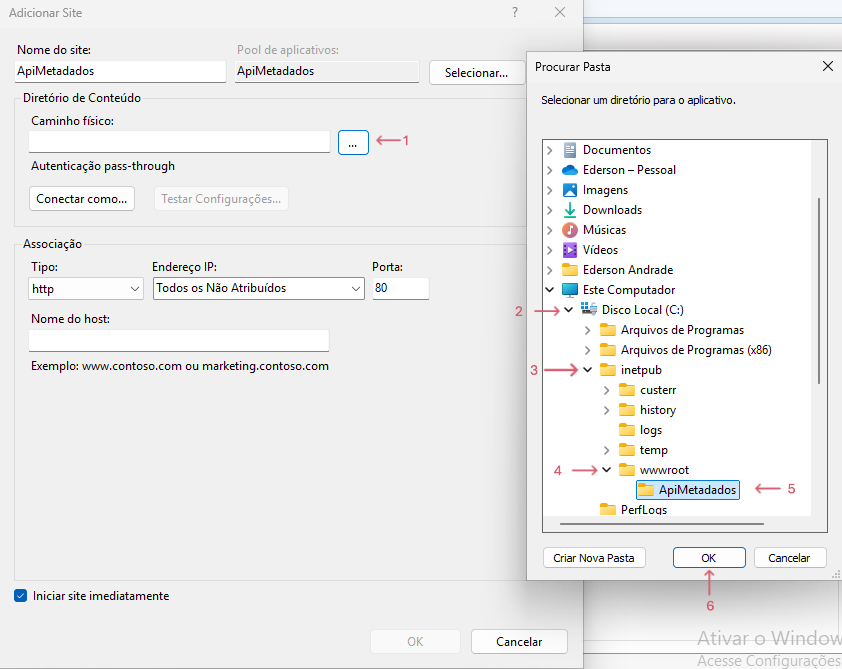Click Cancelar in Adicionar Site dialog
The height and width of the screenshot is (669, 842).
click(519, 642)
